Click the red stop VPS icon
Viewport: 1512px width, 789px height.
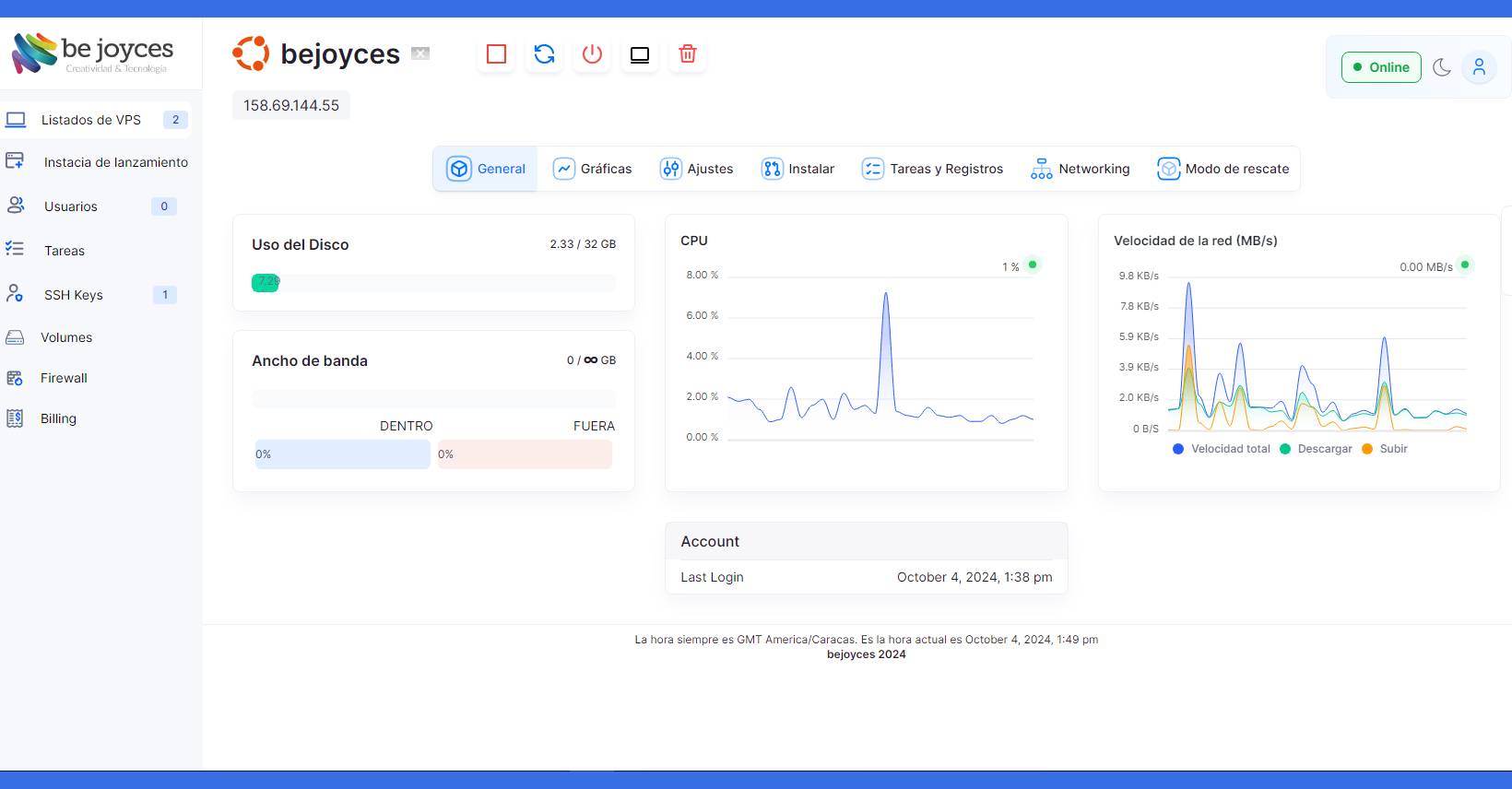pyautogui.click(x=496, y=54)
